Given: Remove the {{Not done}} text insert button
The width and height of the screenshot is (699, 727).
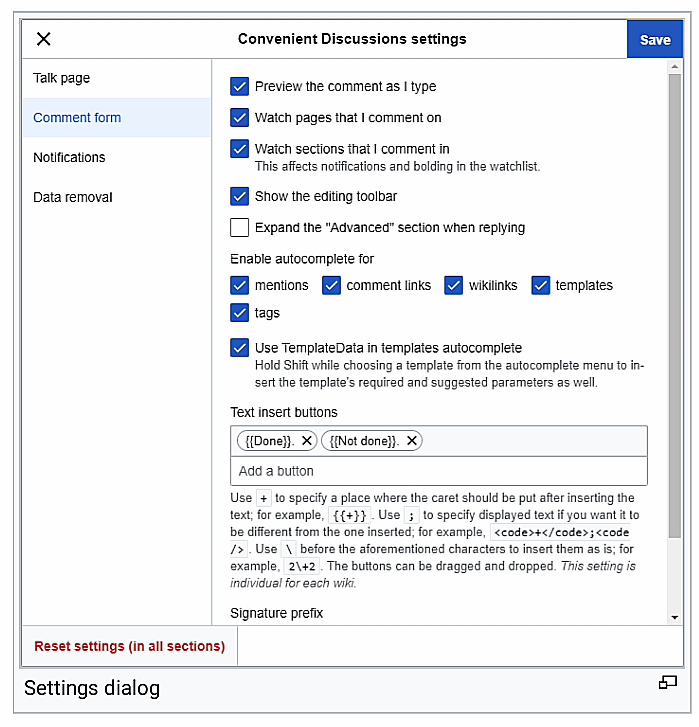Looking at the screenshot, I should click(412, 441).
